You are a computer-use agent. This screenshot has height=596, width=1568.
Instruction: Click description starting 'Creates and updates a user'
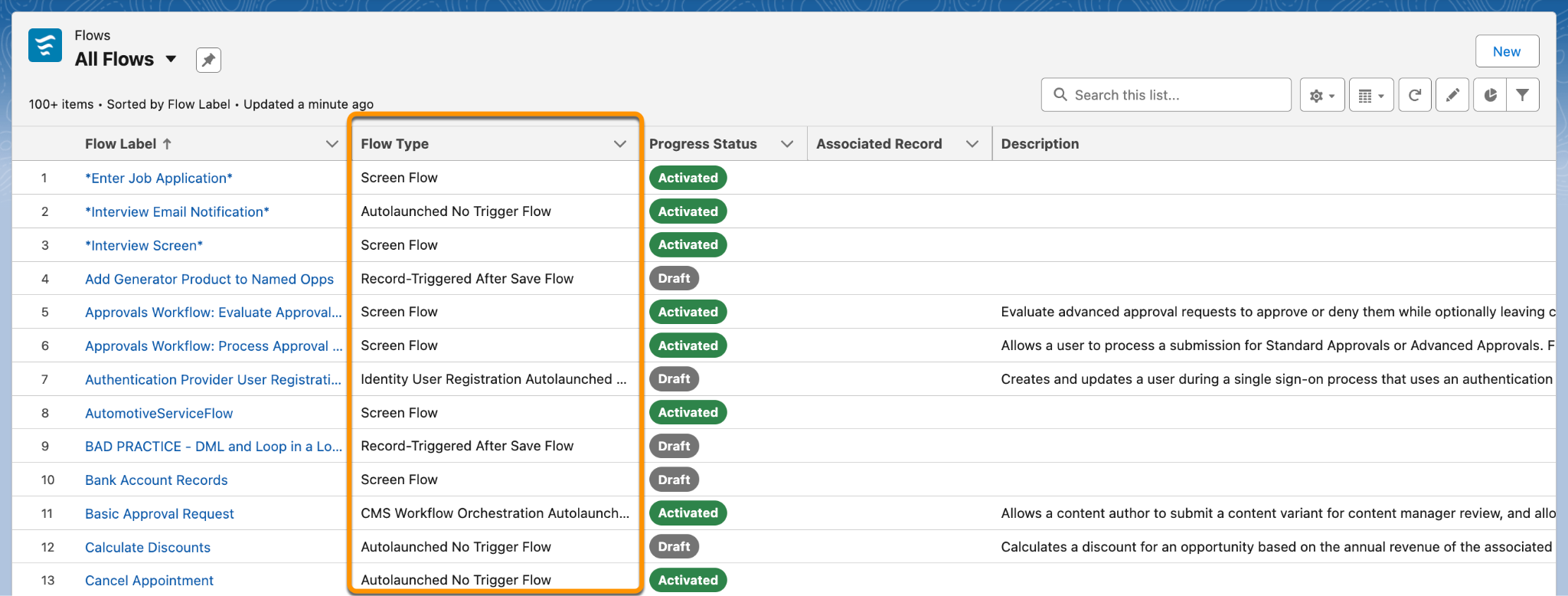pos(1276,379)
